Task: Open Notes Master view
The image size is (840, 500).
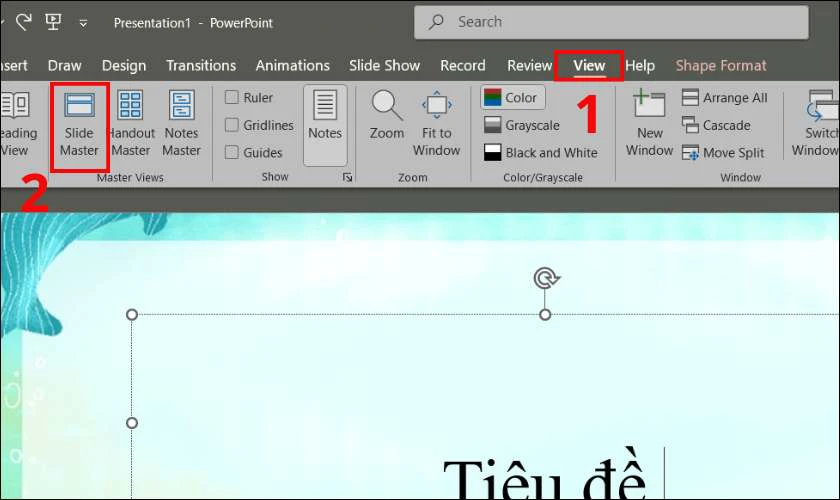Action: 182,124
